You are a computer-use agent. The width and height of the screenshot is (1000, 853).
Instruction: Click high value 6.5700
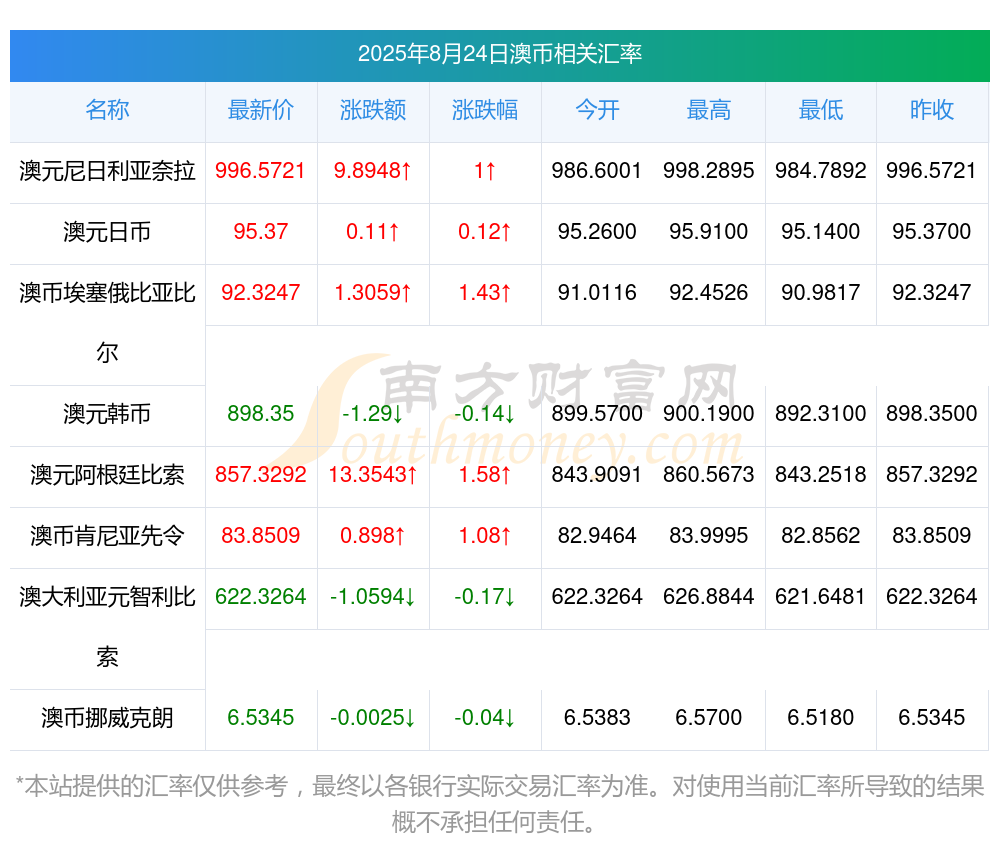pos(709,718)
